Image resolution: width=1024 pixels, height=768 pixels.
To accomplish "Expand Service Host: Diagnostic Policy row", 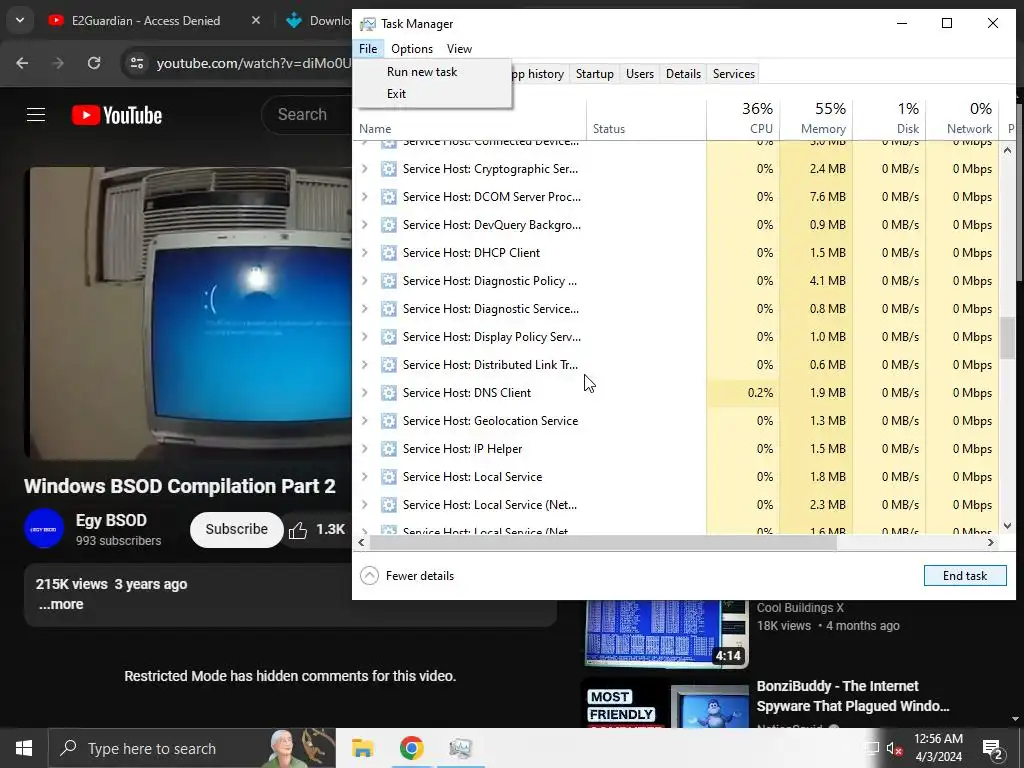I will (364, 281).
